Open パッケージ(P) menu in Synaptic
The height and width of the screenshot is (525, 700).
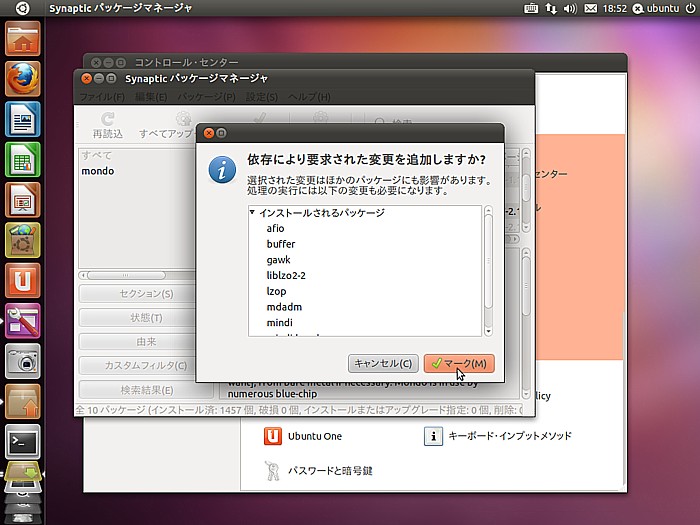[206, 97]
